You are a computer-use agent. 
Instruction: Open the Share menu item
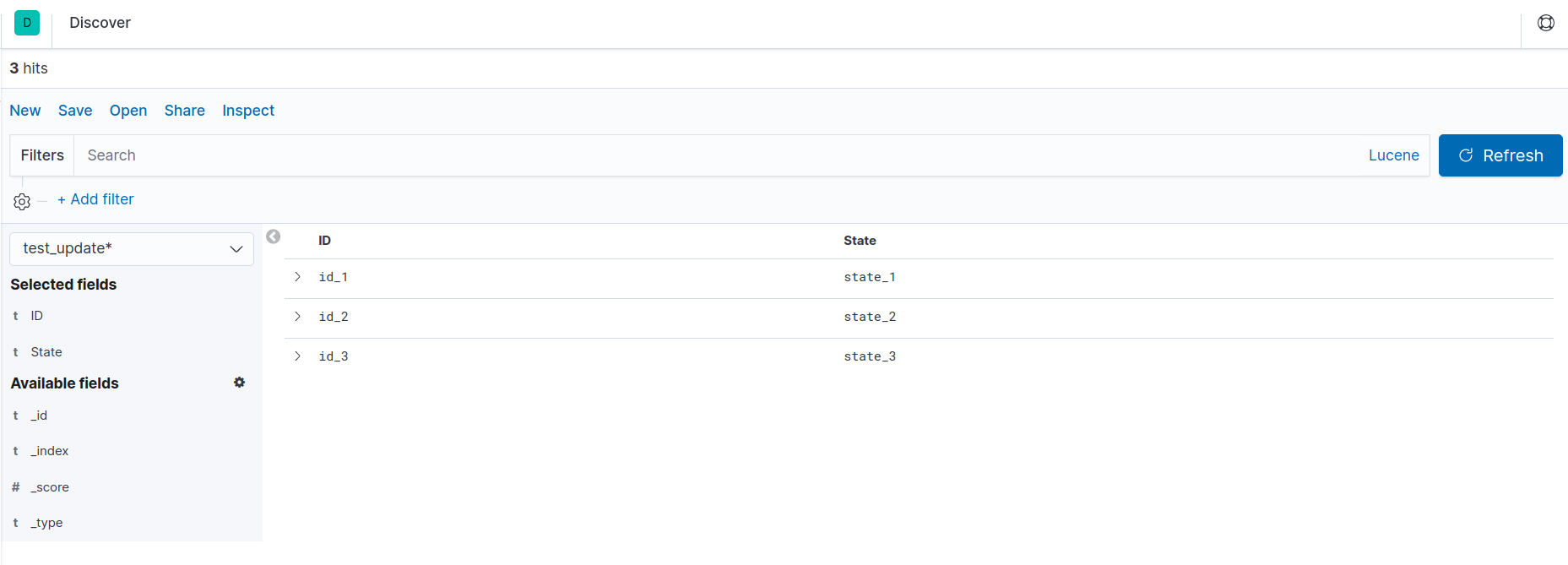(x=185, y=111)
